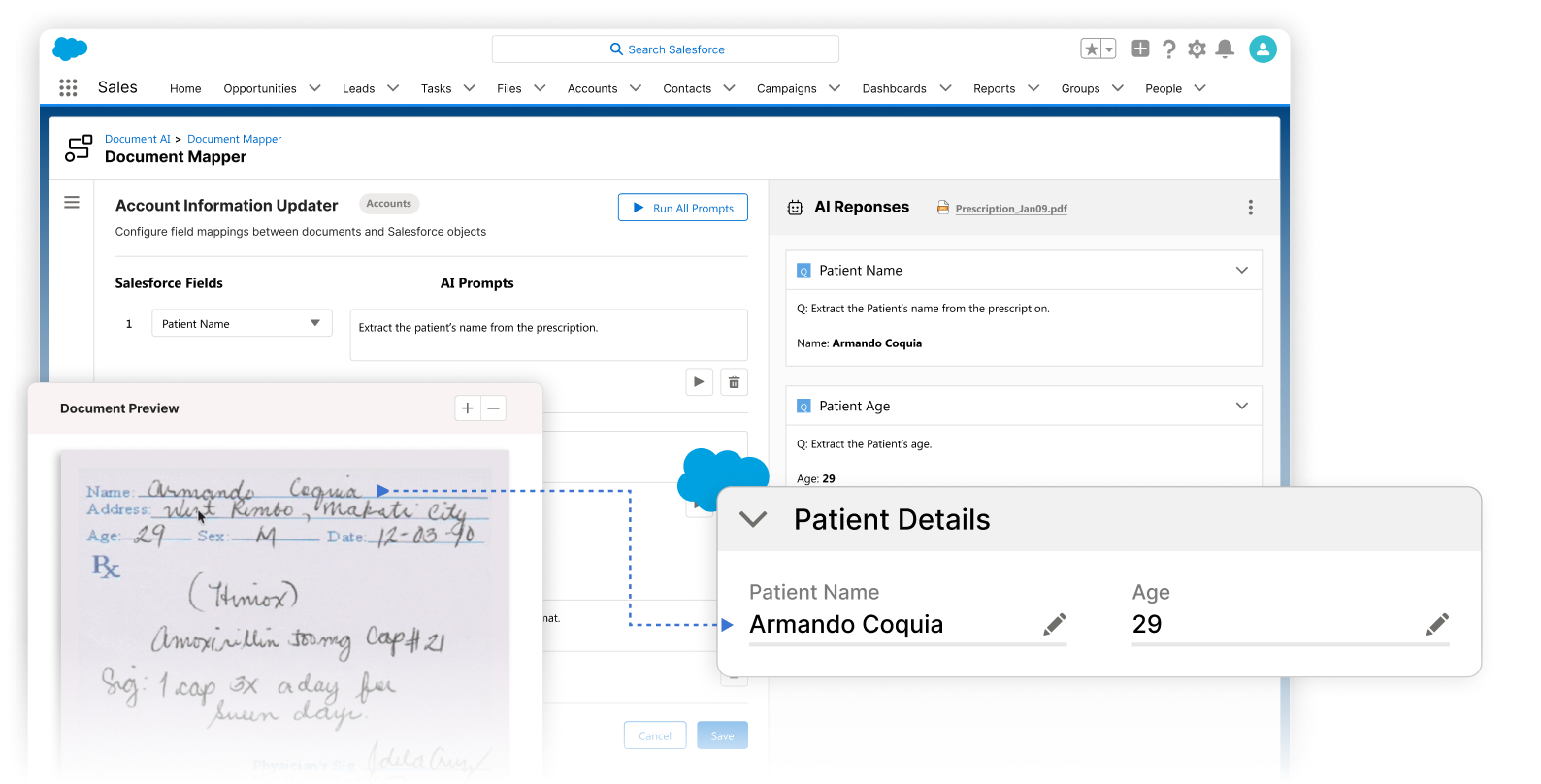Screen dimensions: 1541x784
Task: Click the prescription image in Document Preview
Action: [284, 611]
